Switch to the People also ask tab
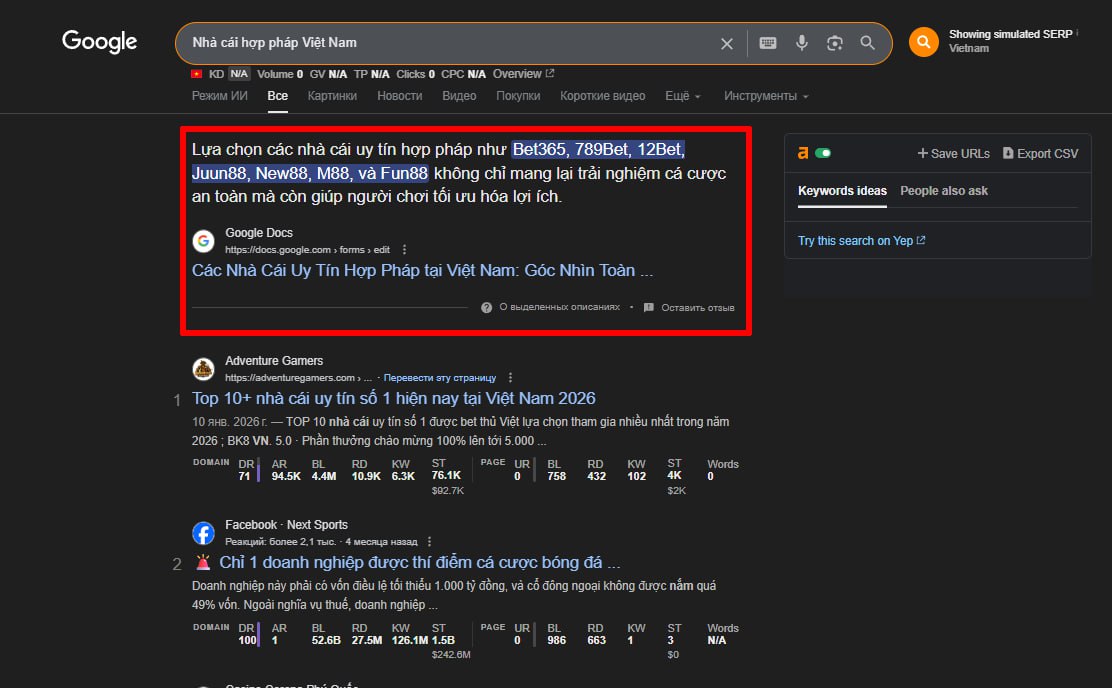 point(943,191)
